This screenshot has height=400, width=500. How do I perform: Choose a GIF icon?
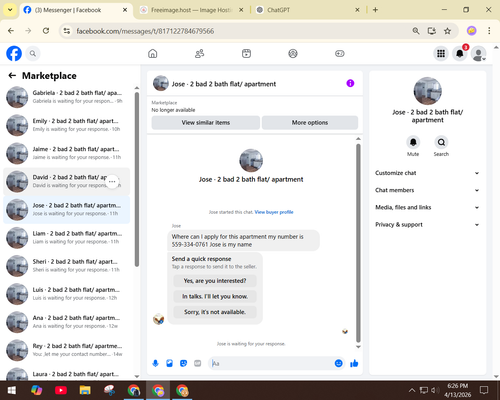pos(198,363)
